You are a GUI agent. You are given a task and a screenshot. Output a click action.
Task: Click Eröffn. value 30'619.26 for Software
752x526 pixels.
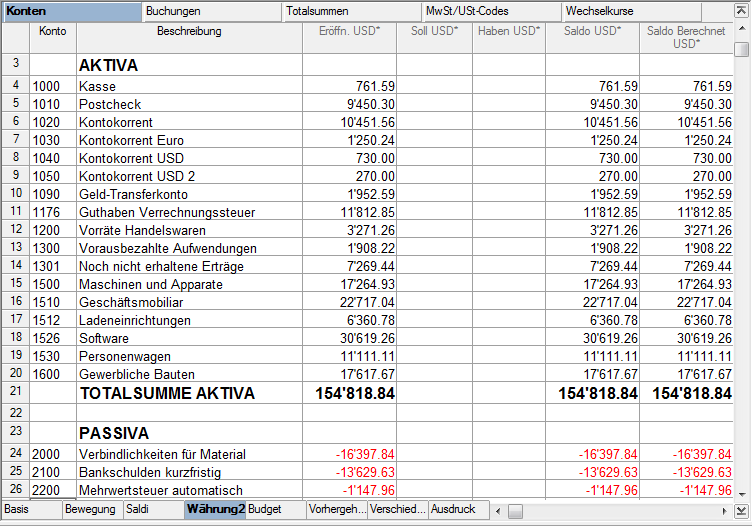coord(350,338)
